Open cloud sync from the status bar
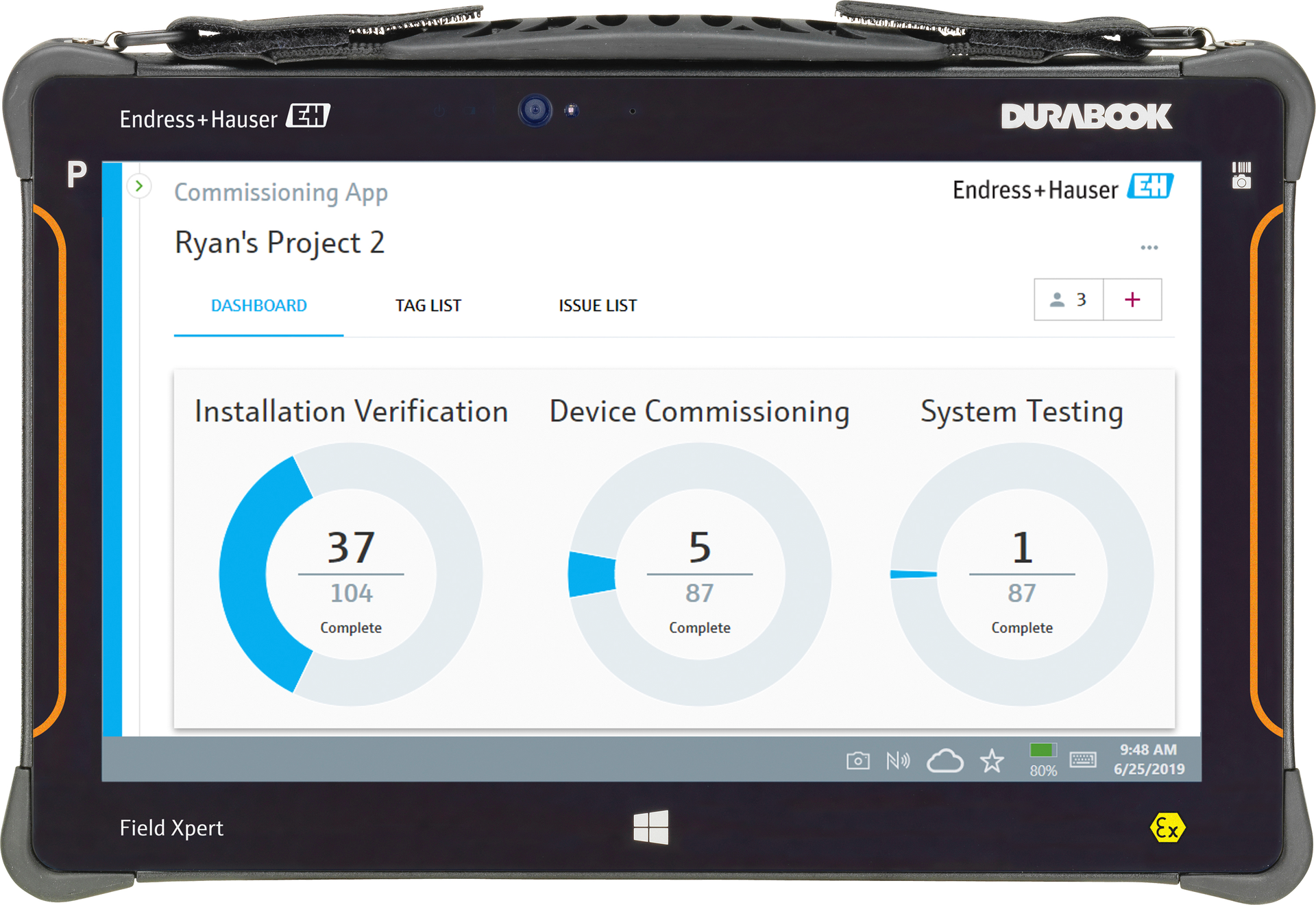 click(x=945, y=760)
